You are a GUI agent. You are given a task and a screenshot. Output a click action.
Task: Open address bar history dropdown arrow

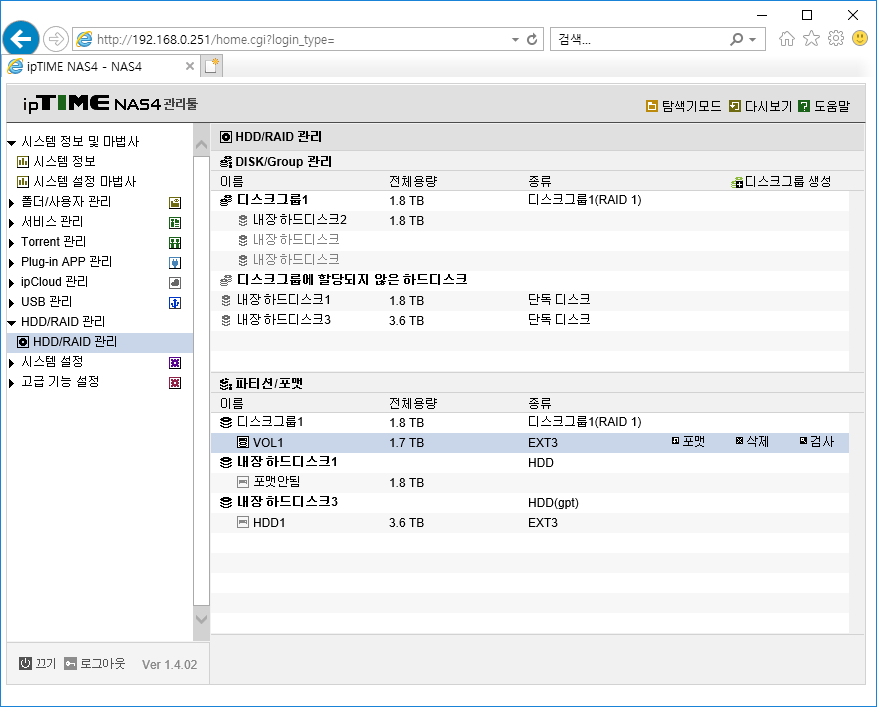[x=515, y=40]
